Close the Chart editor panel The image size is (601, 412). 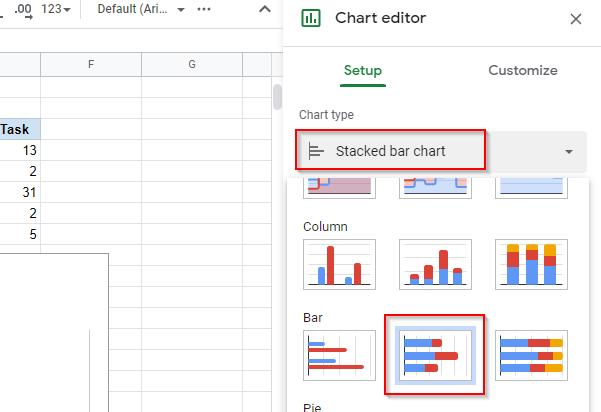coord(575,18)
